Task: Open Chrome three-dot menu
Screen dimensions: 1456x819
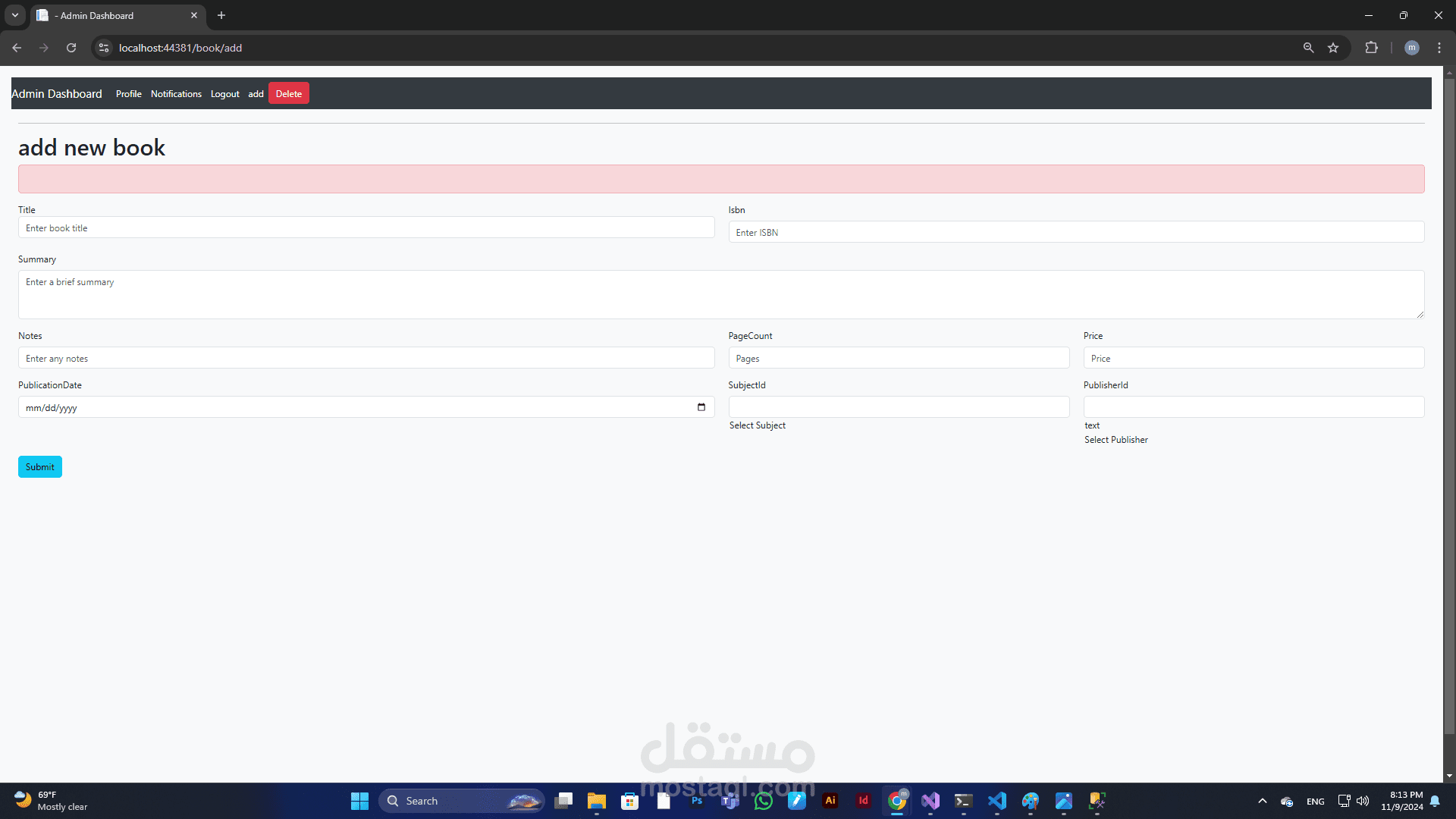Action: pyautogui.click(x=1439, y=48)
